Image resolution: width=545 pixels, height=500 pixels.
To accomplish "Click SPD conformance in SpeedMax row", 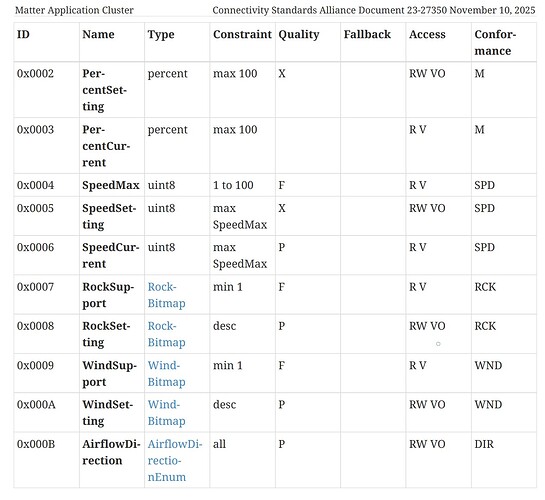I will (x=485, y=185).
